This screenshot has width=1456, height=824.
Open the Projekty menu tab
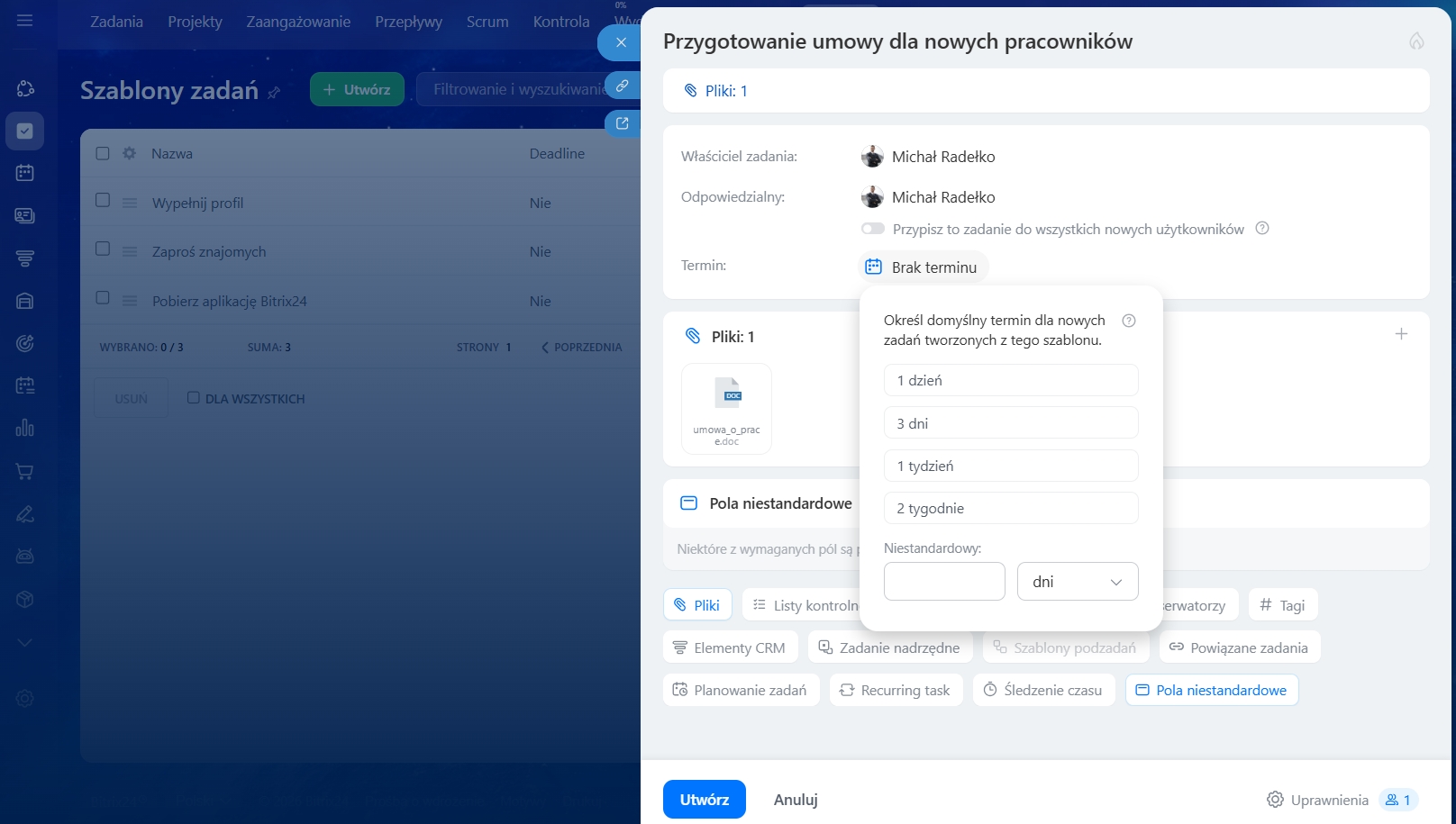pos(195,22)
